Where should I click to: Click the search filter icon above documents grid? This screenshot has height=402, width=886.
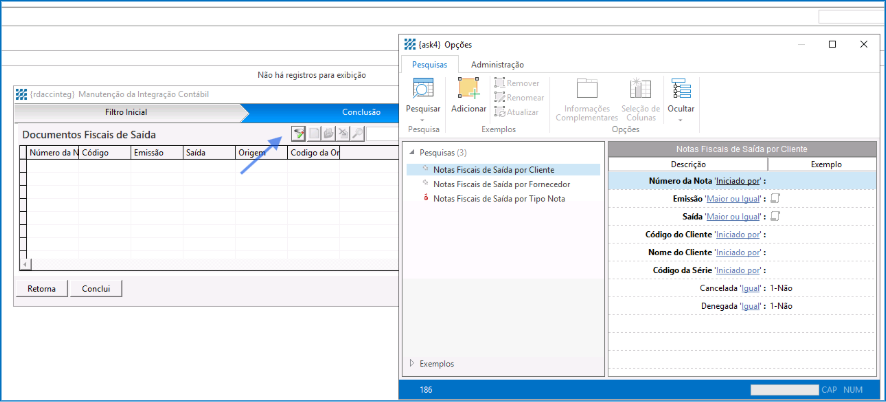tap(298, 134)
